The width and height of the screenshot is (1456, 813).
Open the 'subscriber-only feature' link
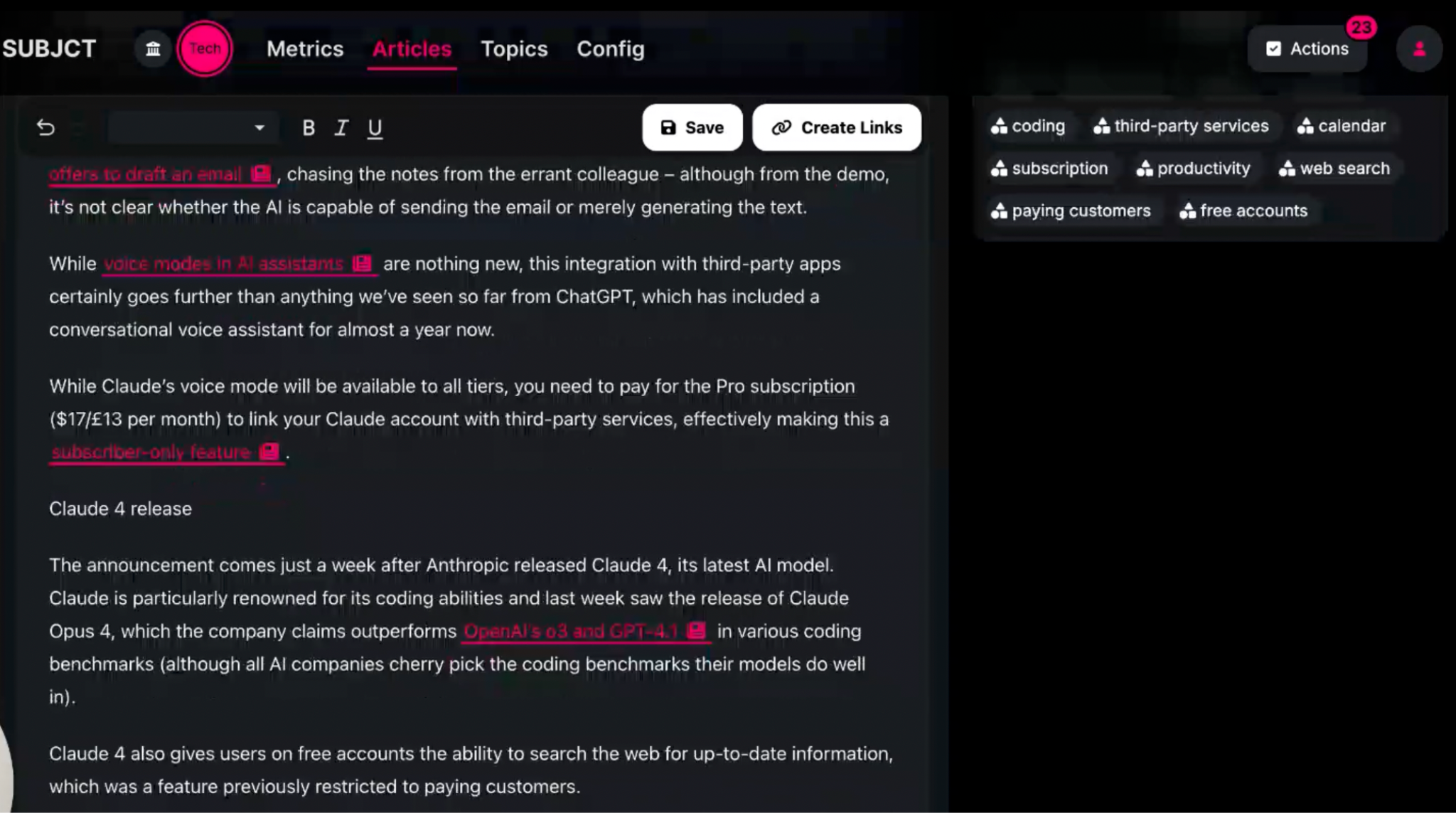pyautogui.click(x=151, y=452)
